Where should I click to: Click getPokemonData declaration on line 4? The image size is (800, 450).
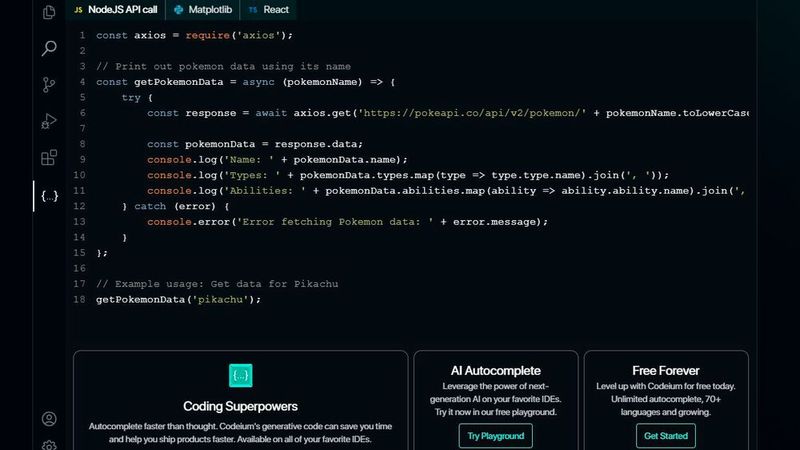[x=179, y=82]
